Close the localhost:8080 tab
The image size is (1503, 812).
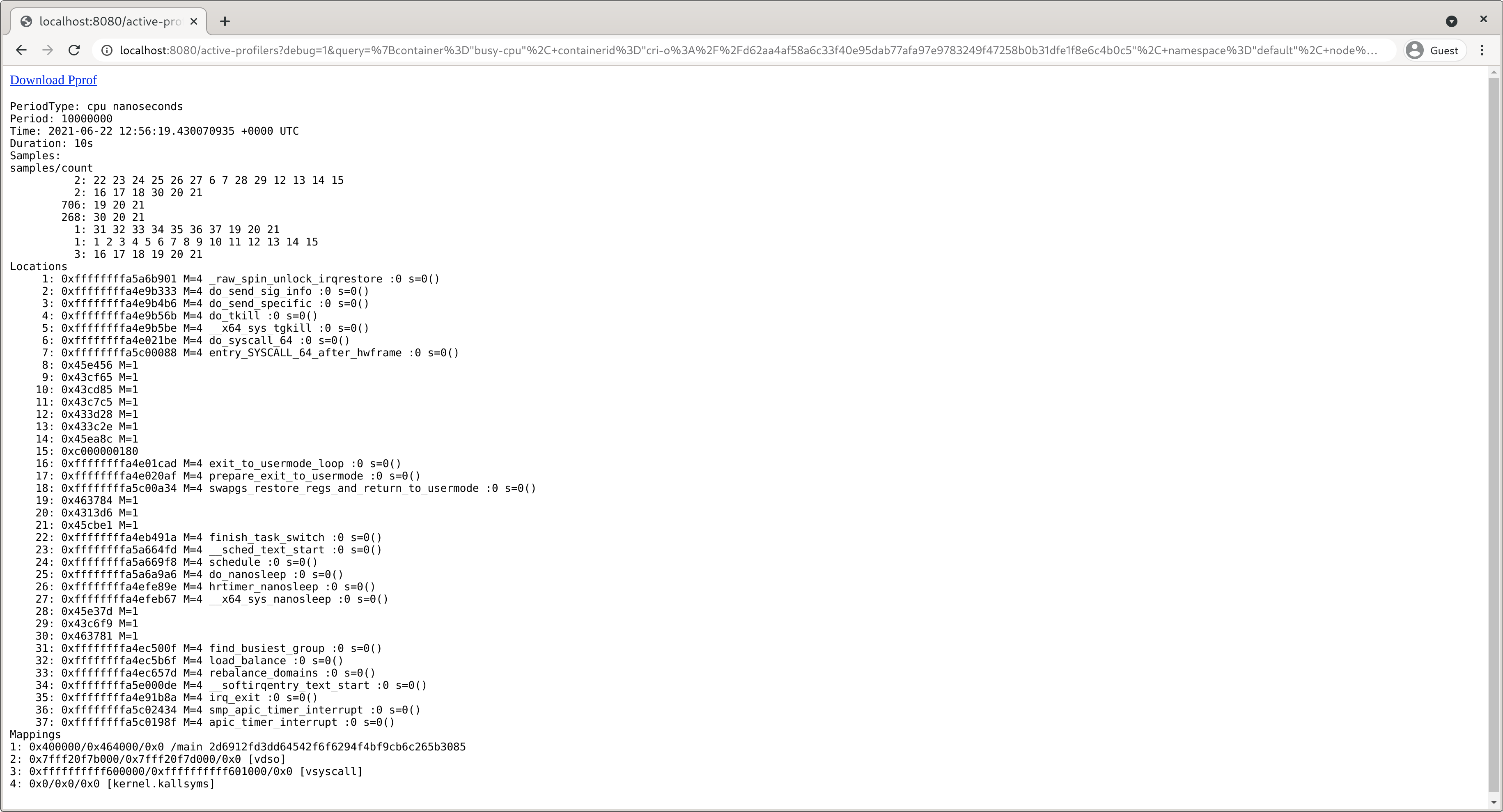click(x=194, y=22)
